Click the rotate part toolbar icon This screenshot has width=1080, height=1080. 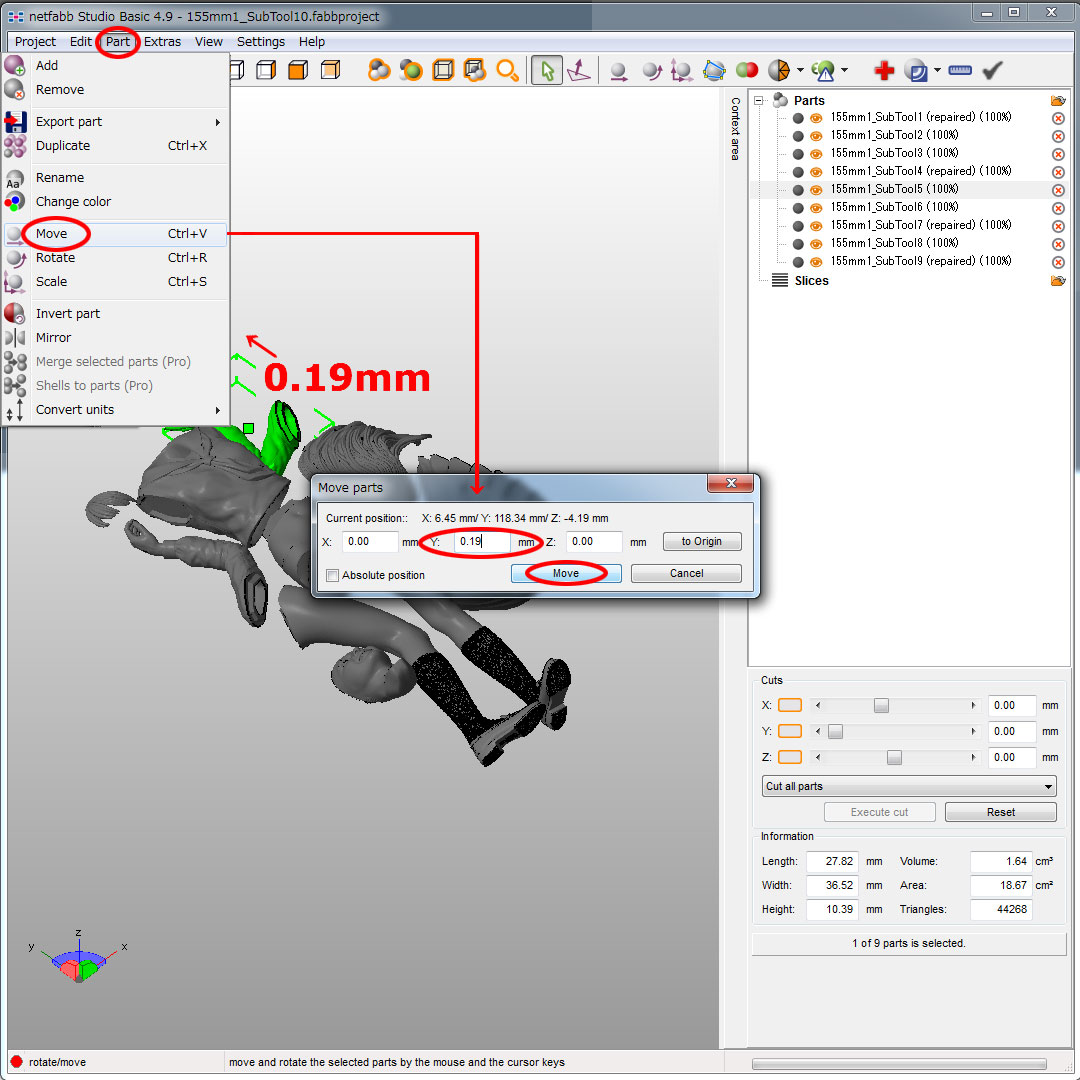[652, 71]
